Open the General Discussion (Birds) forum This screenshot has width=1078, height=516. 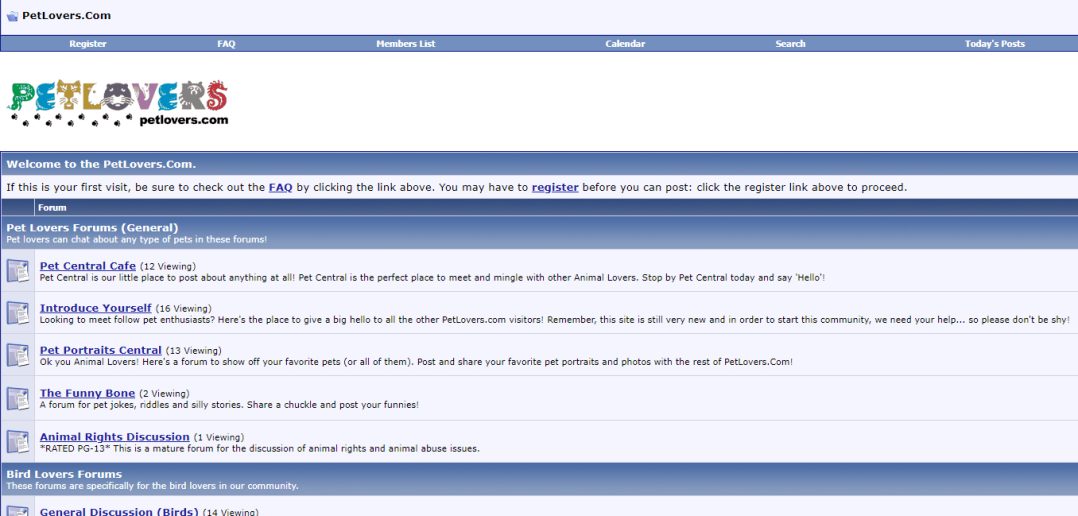pos(119,511)
